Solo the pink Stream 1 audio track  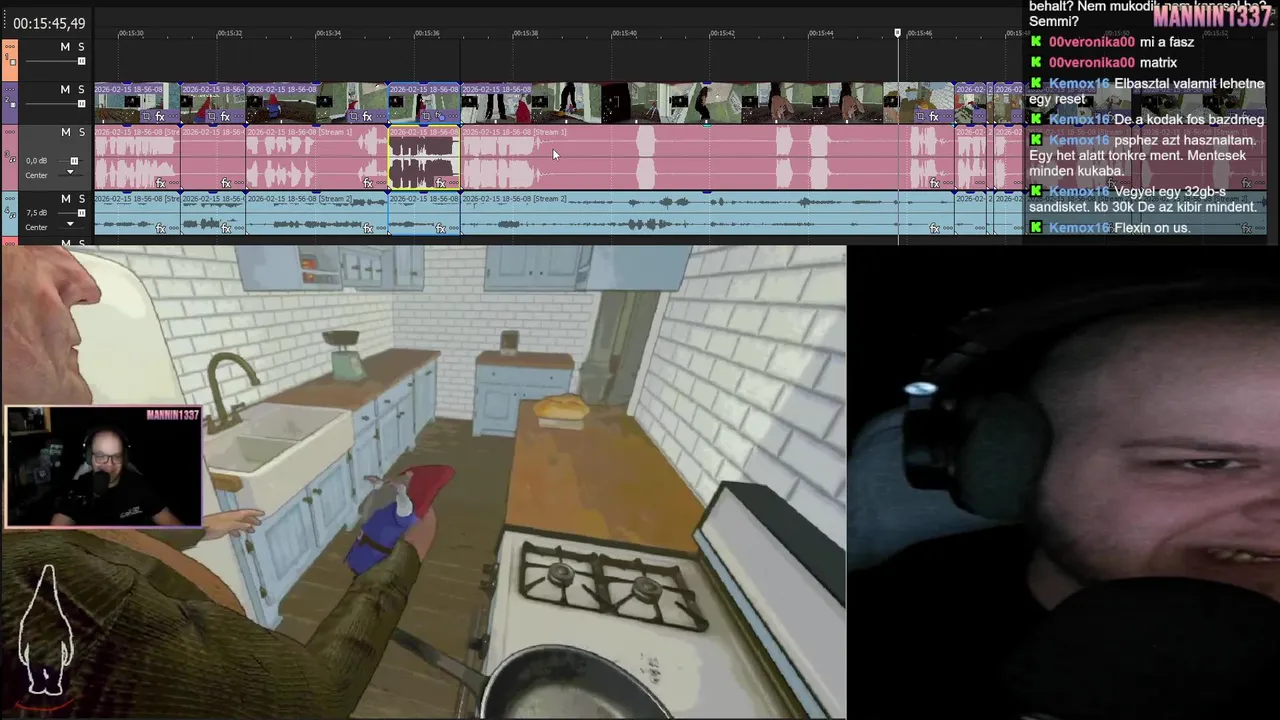point(82,132)
